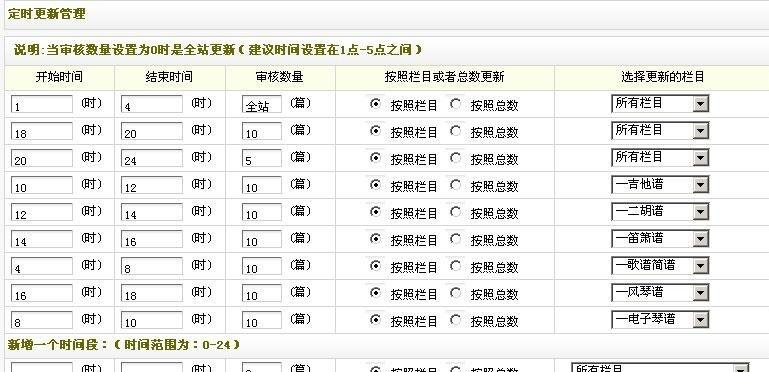
Task: Choose 按照栏目 radio in the 20 to 24 row
Action: click(375, 157)
